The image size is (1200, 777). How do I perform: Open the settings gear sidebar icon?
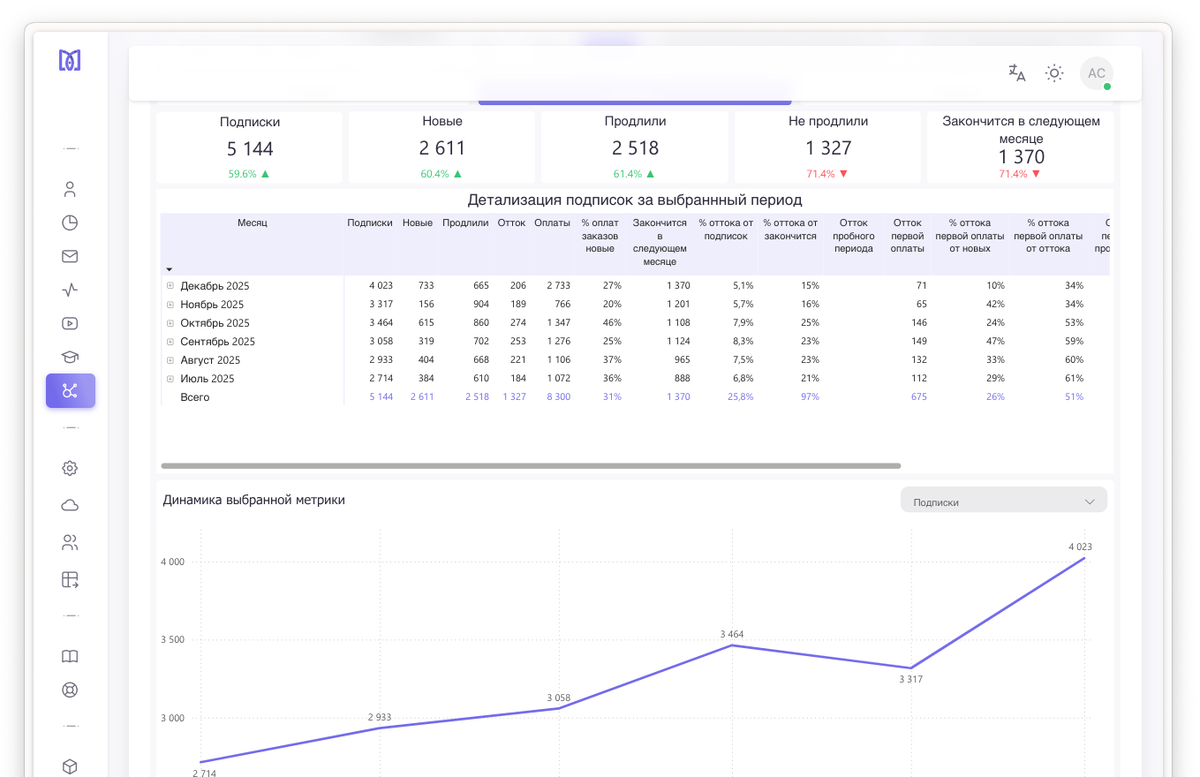click(x=70, y=468)
